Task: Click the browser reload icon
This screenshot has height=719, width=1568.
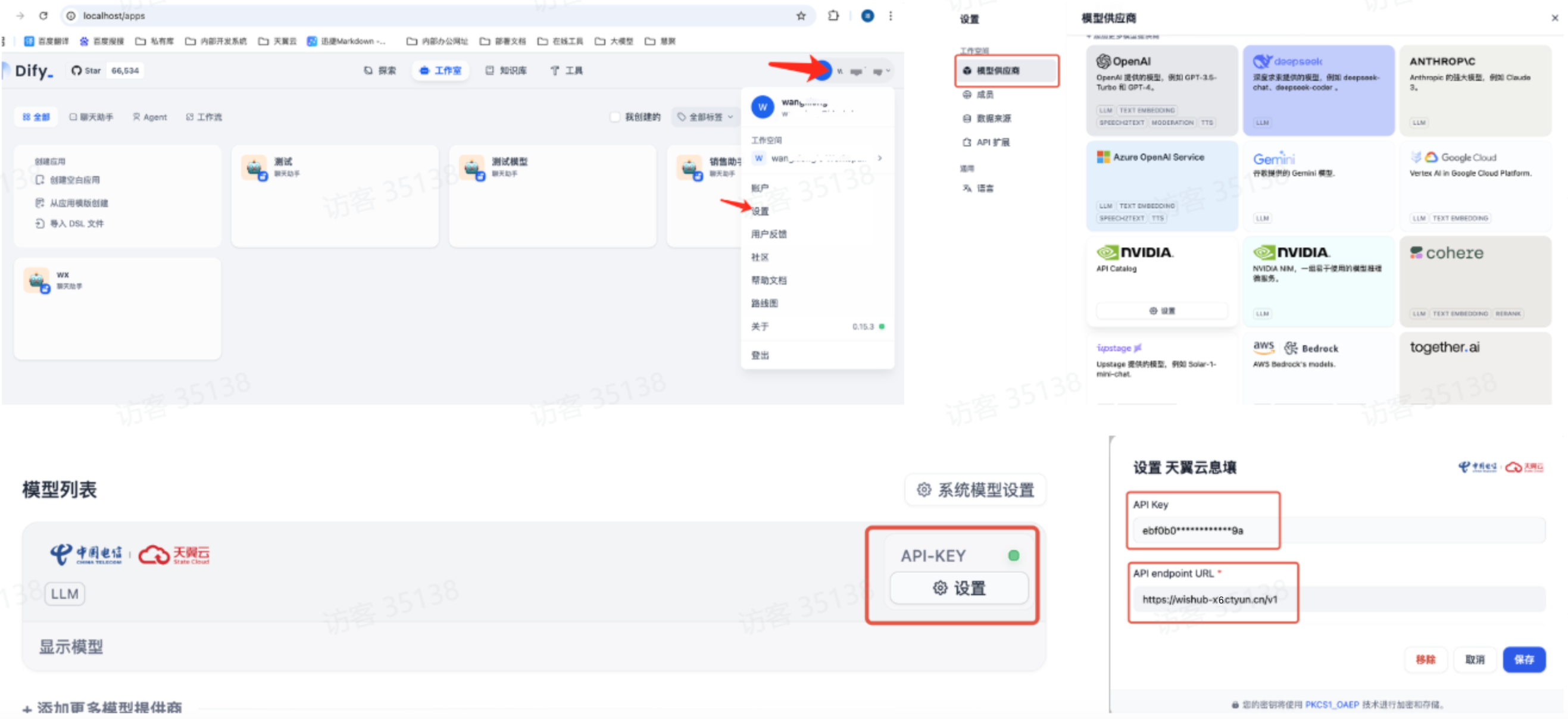Action: pyautogui.click(x=43, y=16)
